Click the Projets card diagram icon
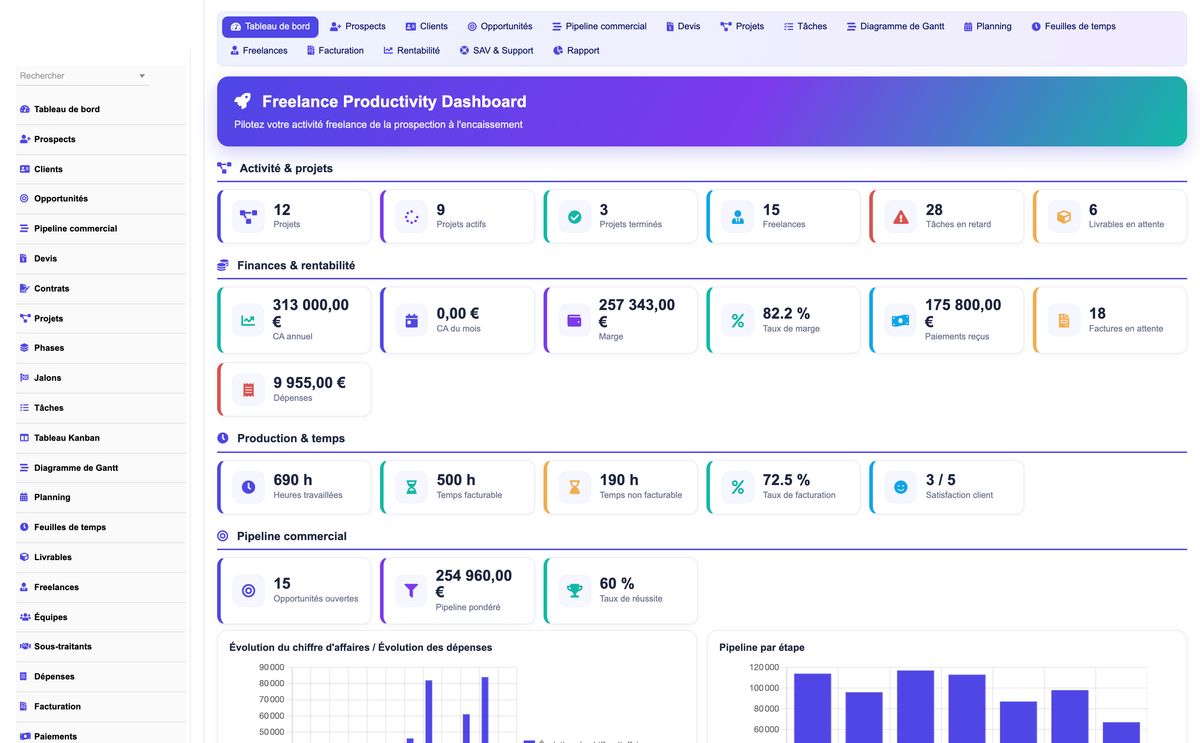1200x743 pixels. (248, 216)
